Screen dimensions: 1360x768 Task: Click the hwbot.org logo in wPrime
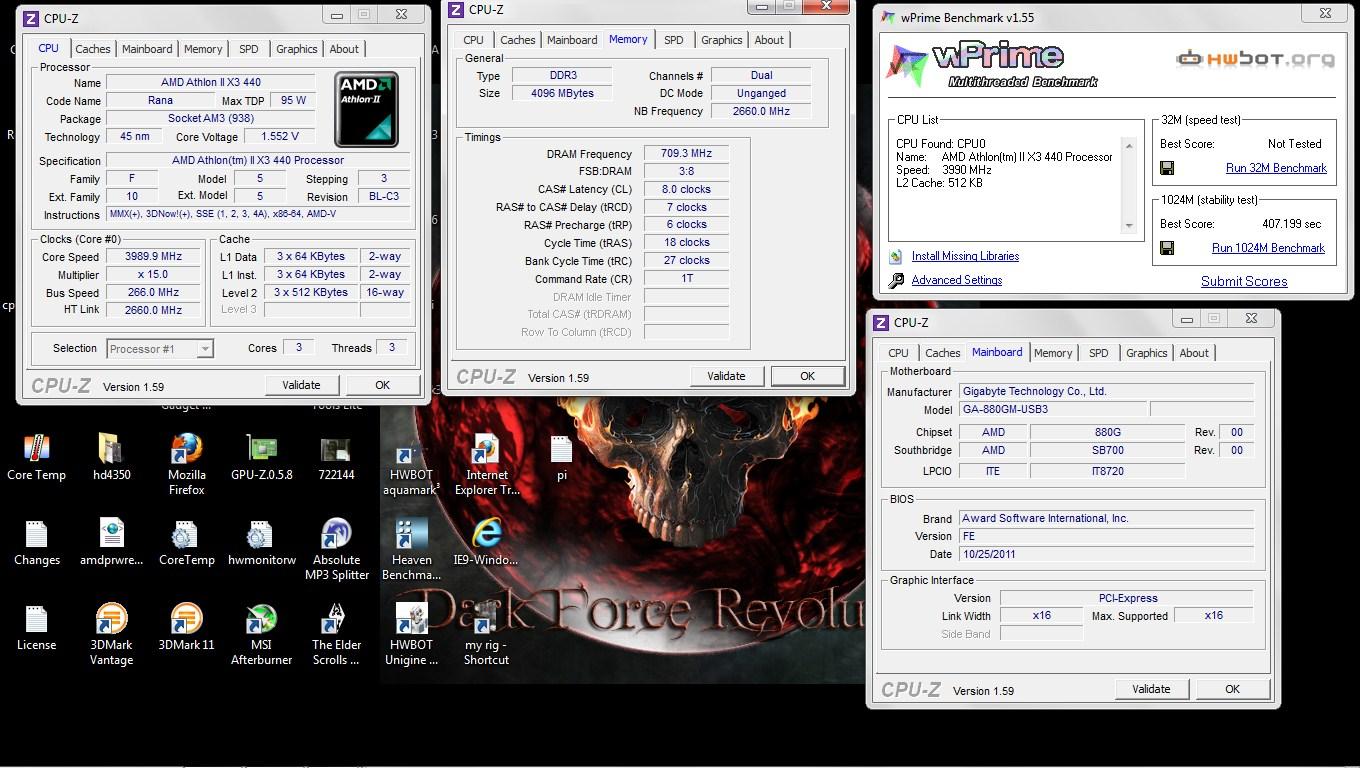pyautogui.click(x=1256, y=59)
